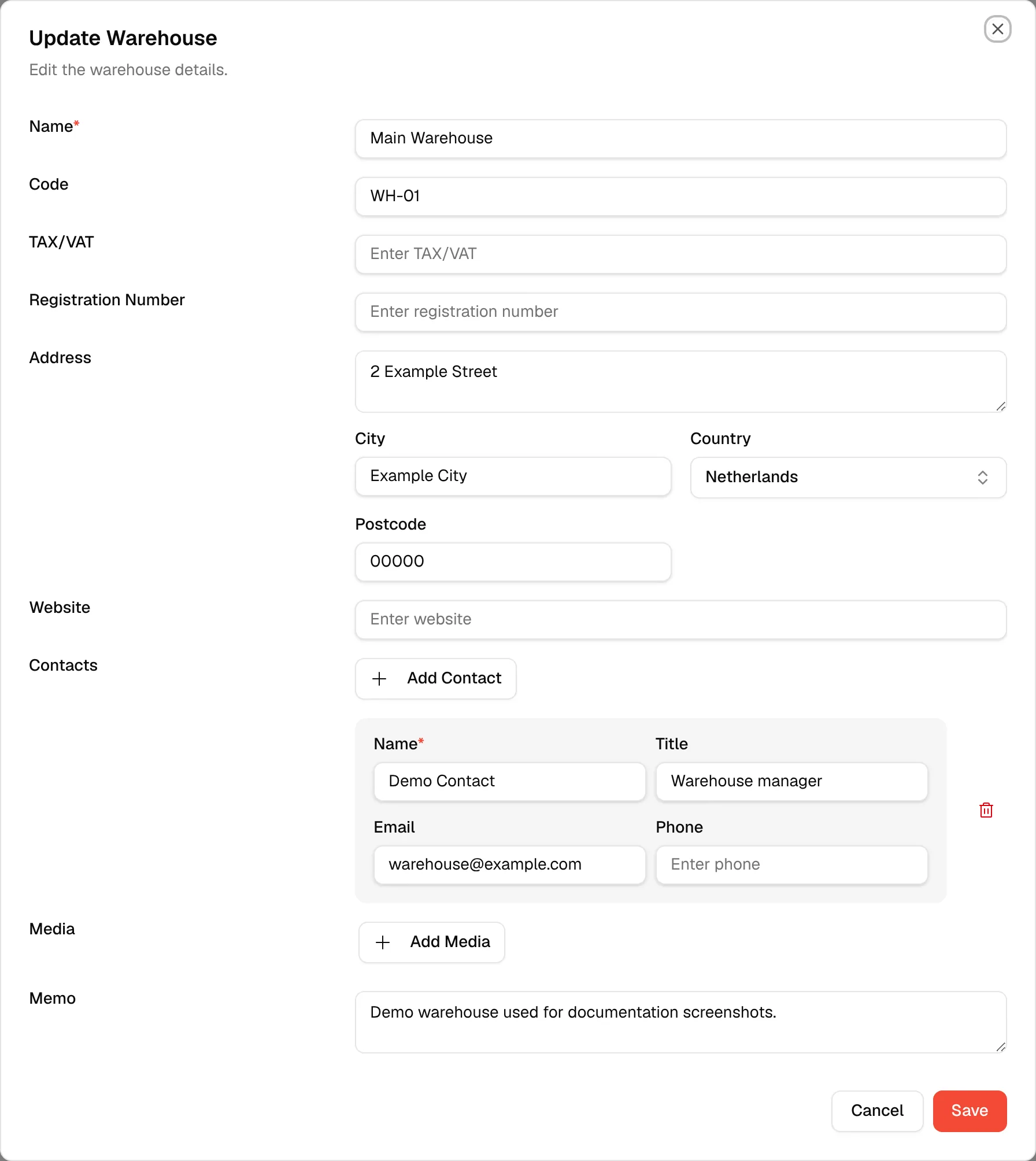The width and height of the screenshot is (1036, 1161).
Task: Click the plus icon on Add Media
Action: pos(383,942)
